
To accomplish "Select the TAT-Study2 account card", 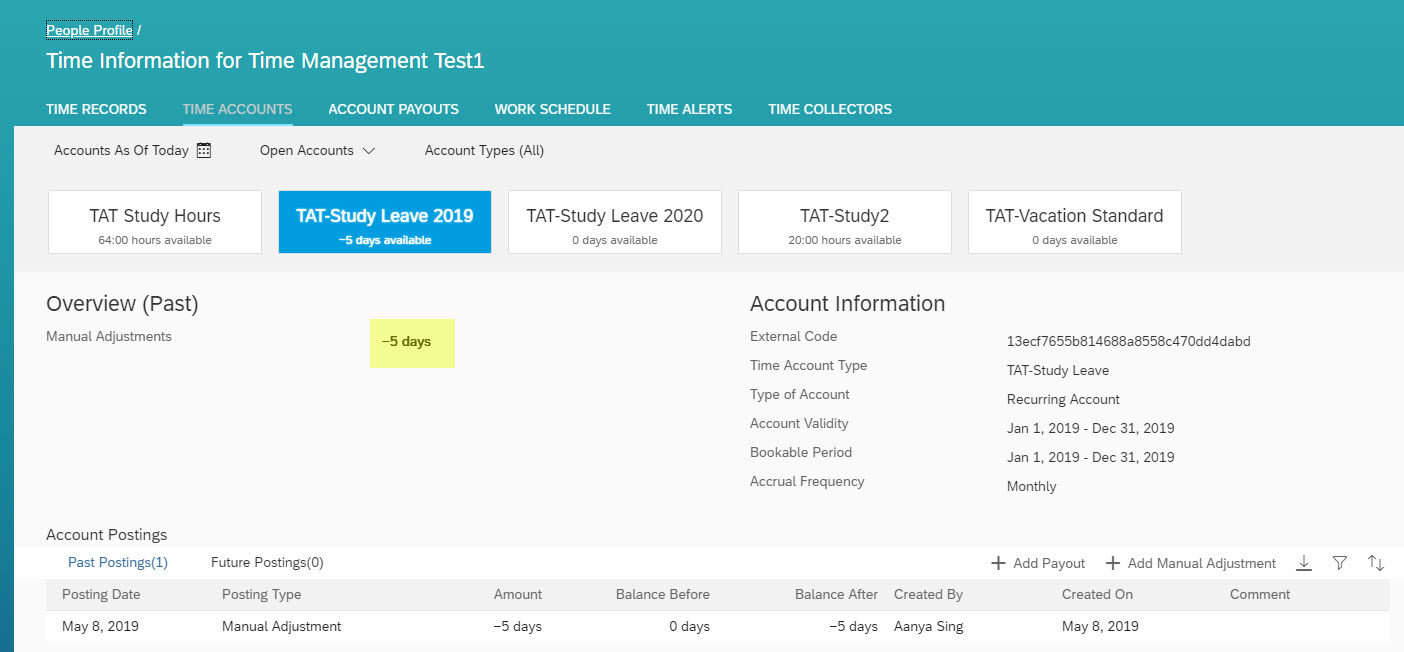I will [845, 222].
